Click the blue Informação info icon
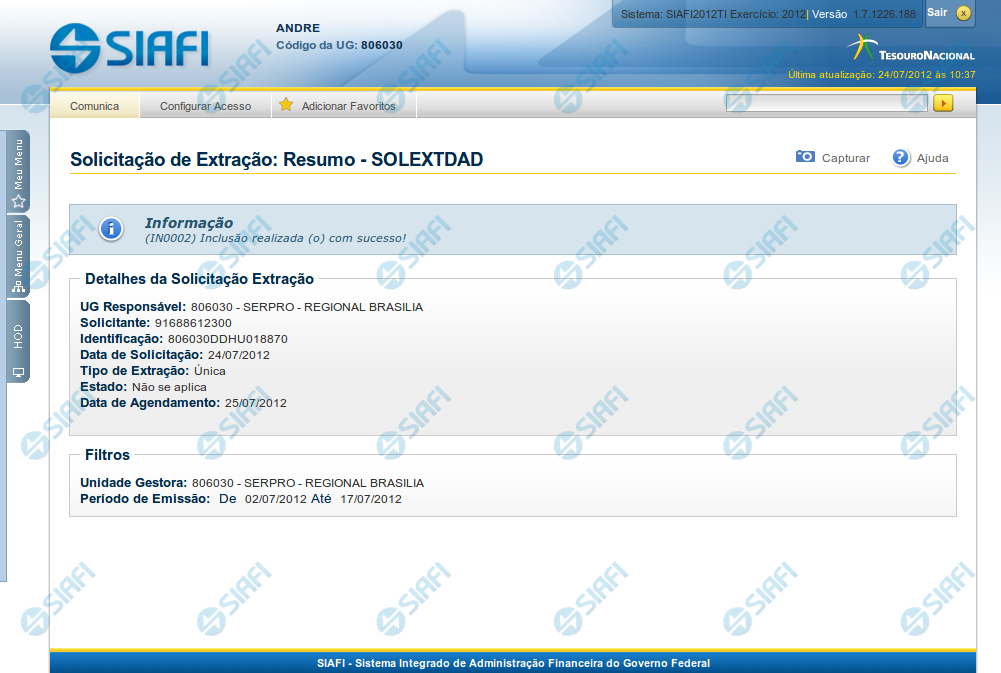This screenshot has width=1001, height=673. tap(111, 229)
